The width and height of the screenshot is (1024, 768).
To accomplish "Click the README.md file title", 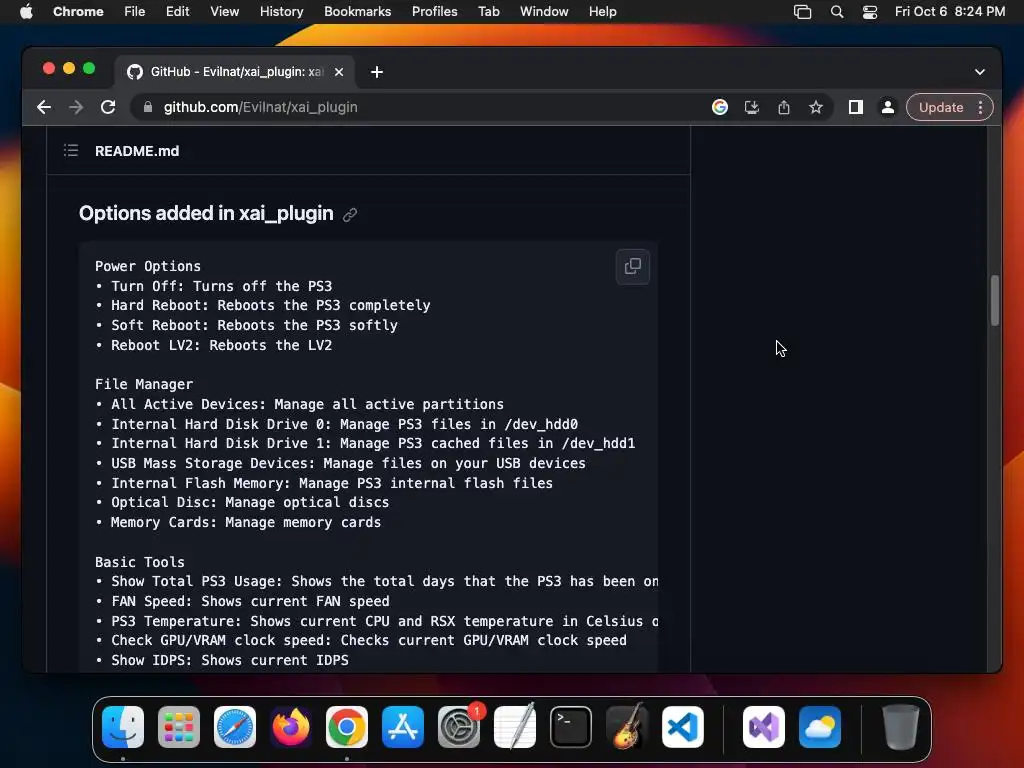I will click(137, 151).
